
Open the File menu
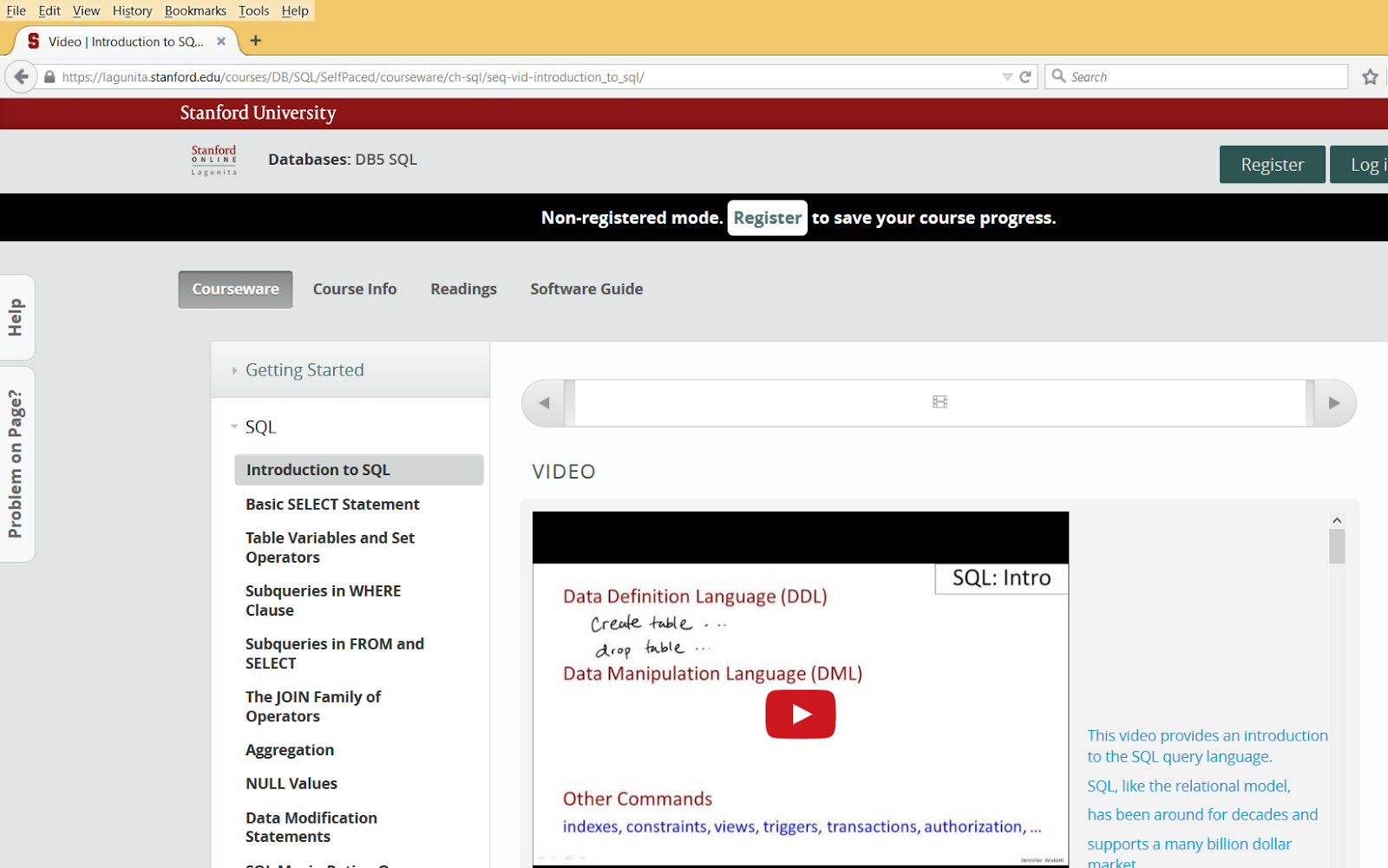click(x=16, y=10)
